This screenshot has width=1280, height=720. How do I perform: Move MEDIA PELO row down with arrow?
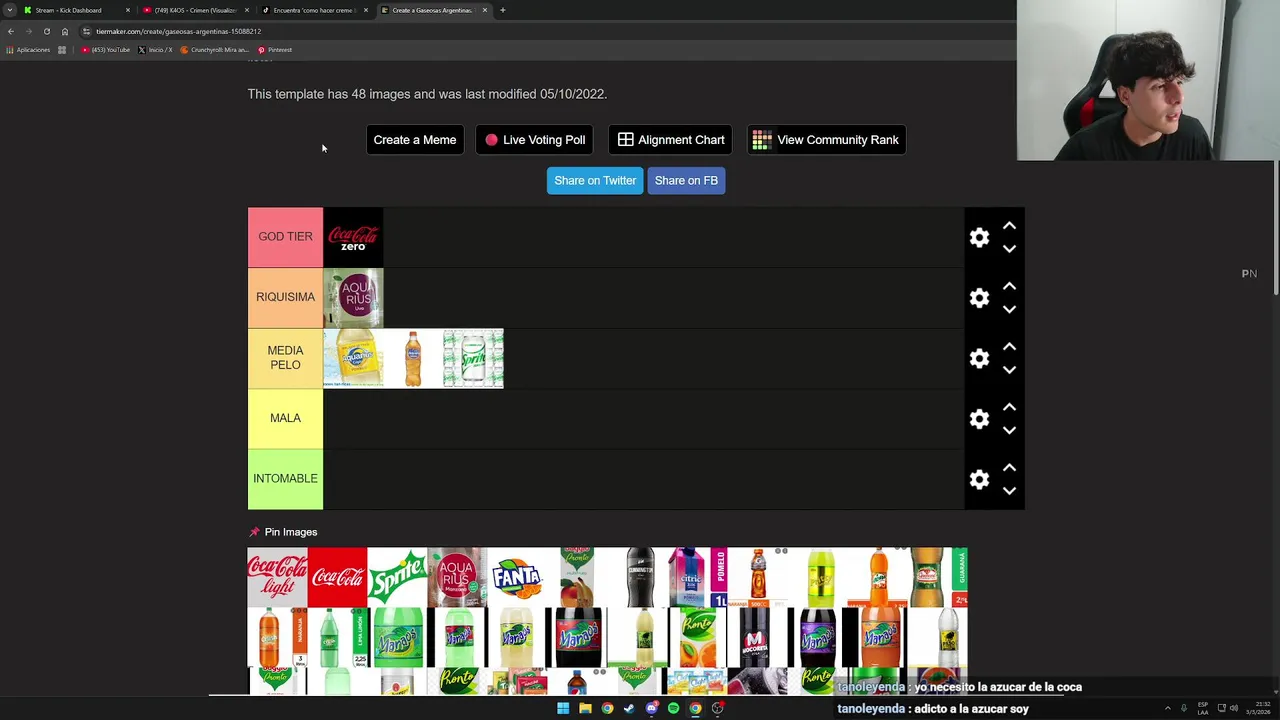pyautogui.click(x=1009, y=370)
